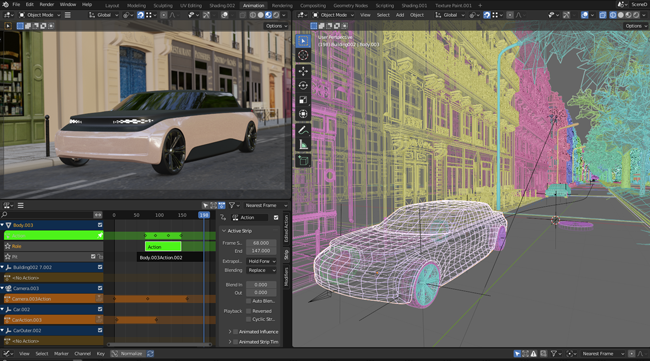This screenshot has height=361, width=650.
Task: Switch to the Animation workspace tab
Action: (253, 5)
